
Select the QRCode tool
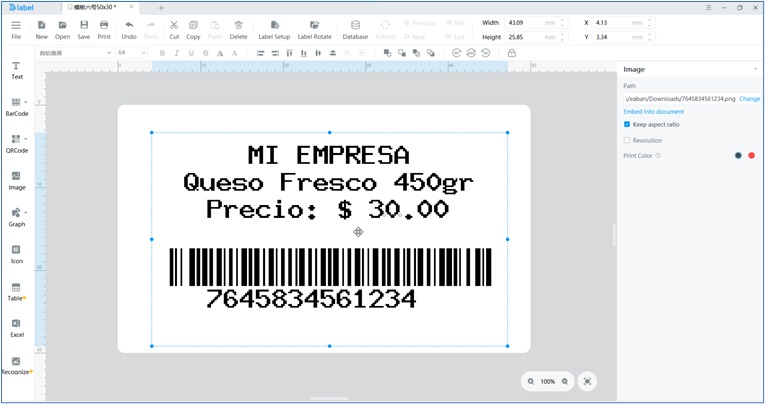(x=17, y=144)
